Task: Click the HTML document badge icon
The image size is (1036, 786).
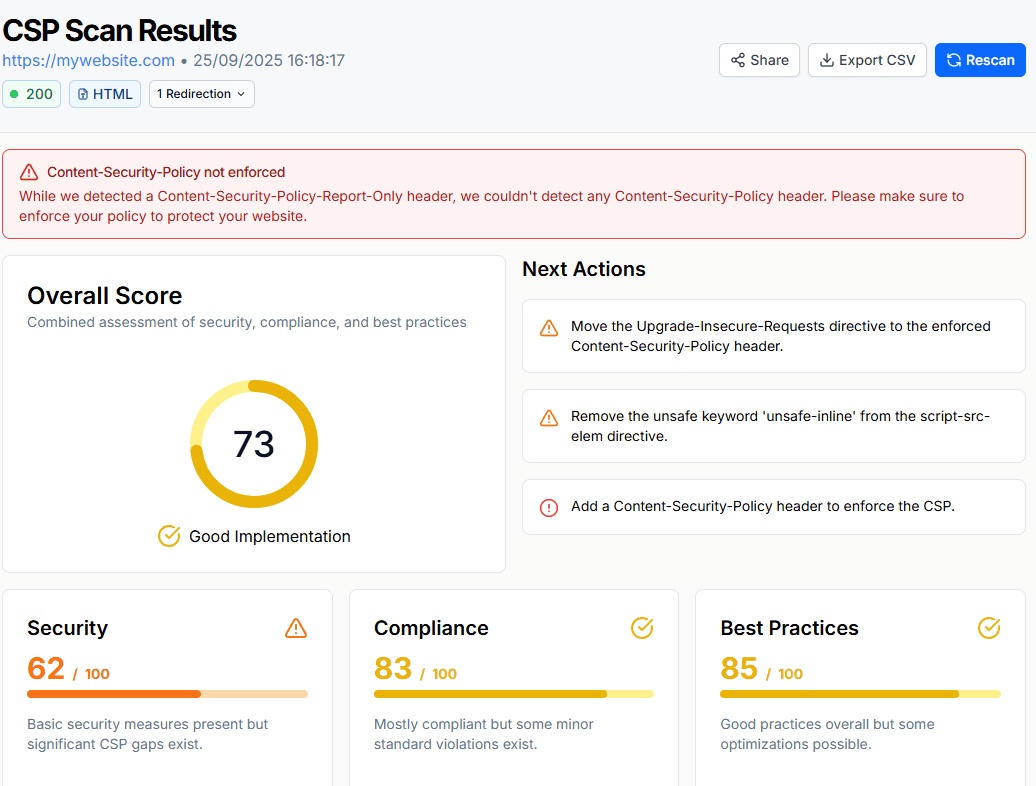Action: 85,93
